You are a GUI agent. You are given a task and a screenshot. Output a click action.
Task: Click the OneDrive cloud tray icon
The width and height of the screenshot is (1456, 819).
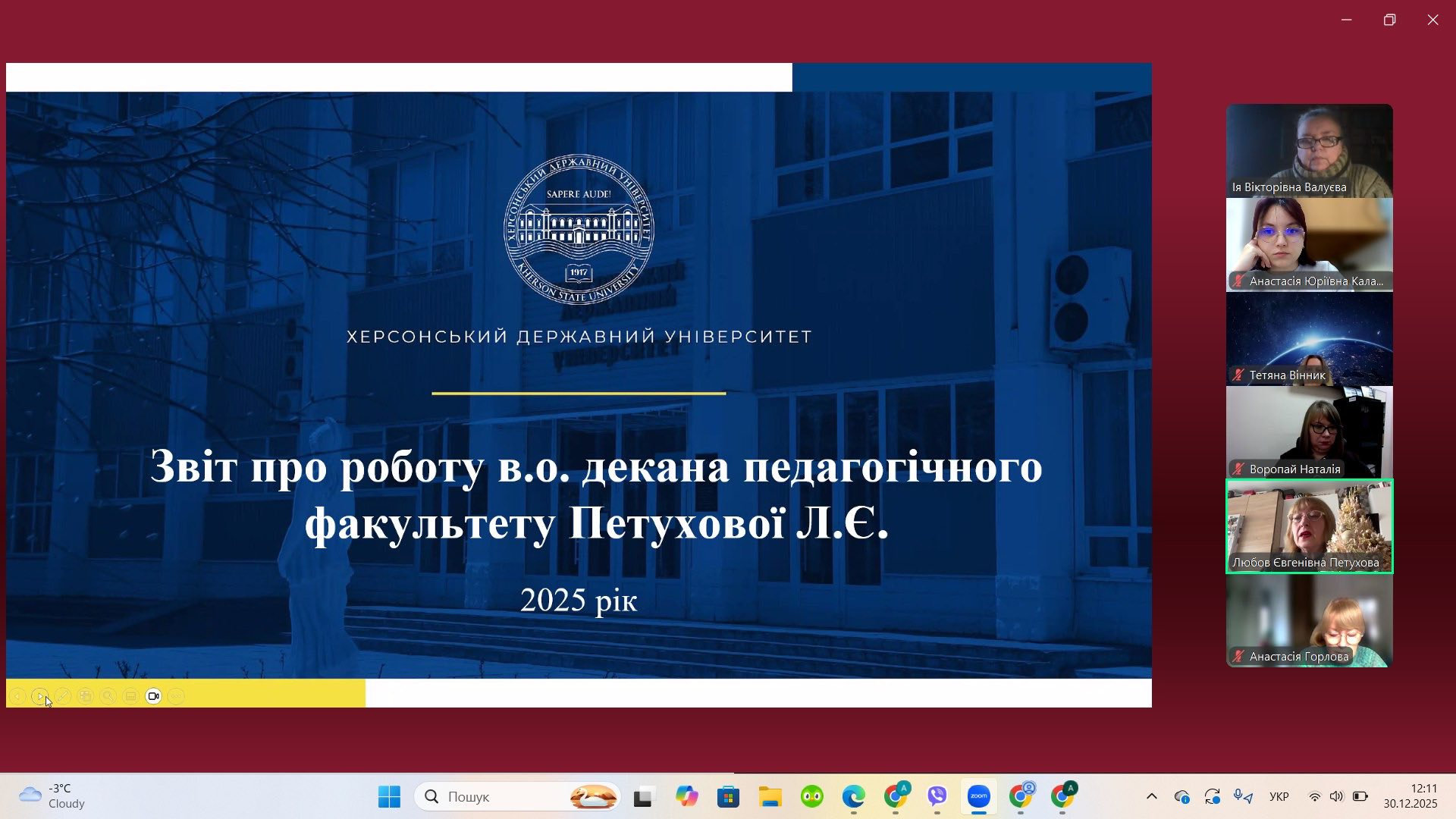1181,796
